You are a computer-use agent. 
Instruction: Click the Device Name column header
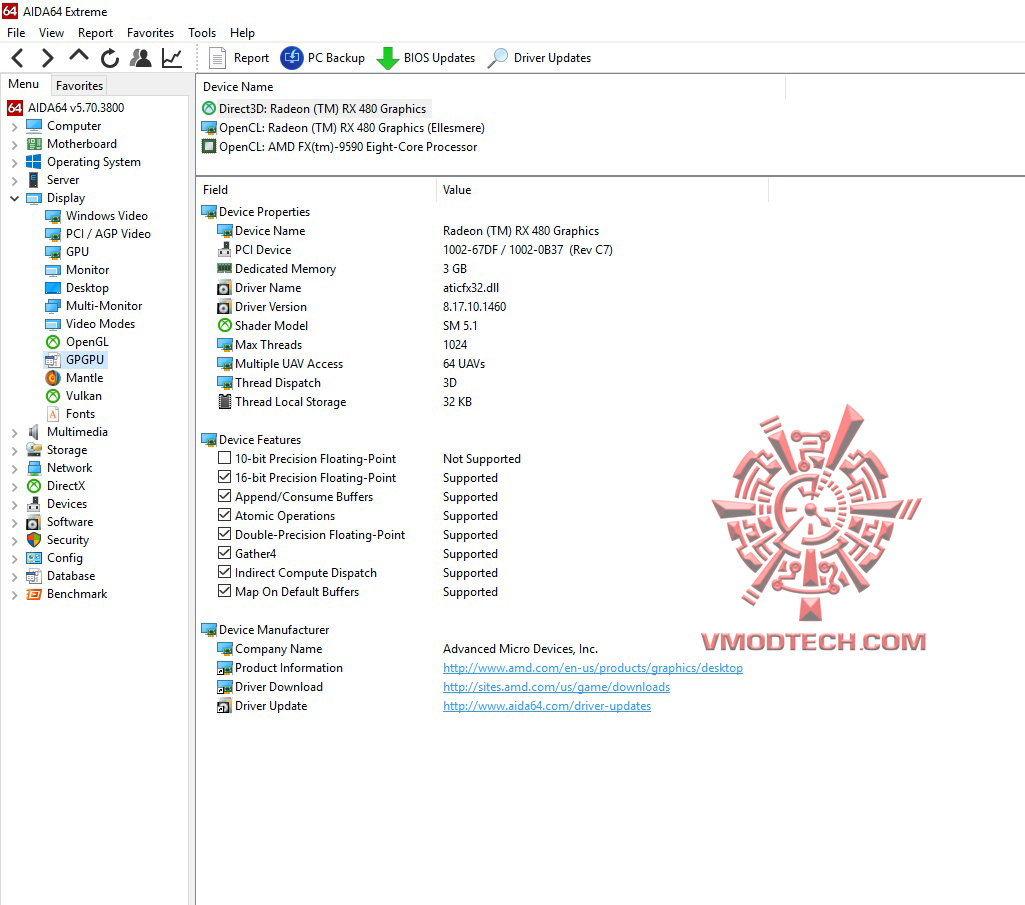[x=491, y=87]
